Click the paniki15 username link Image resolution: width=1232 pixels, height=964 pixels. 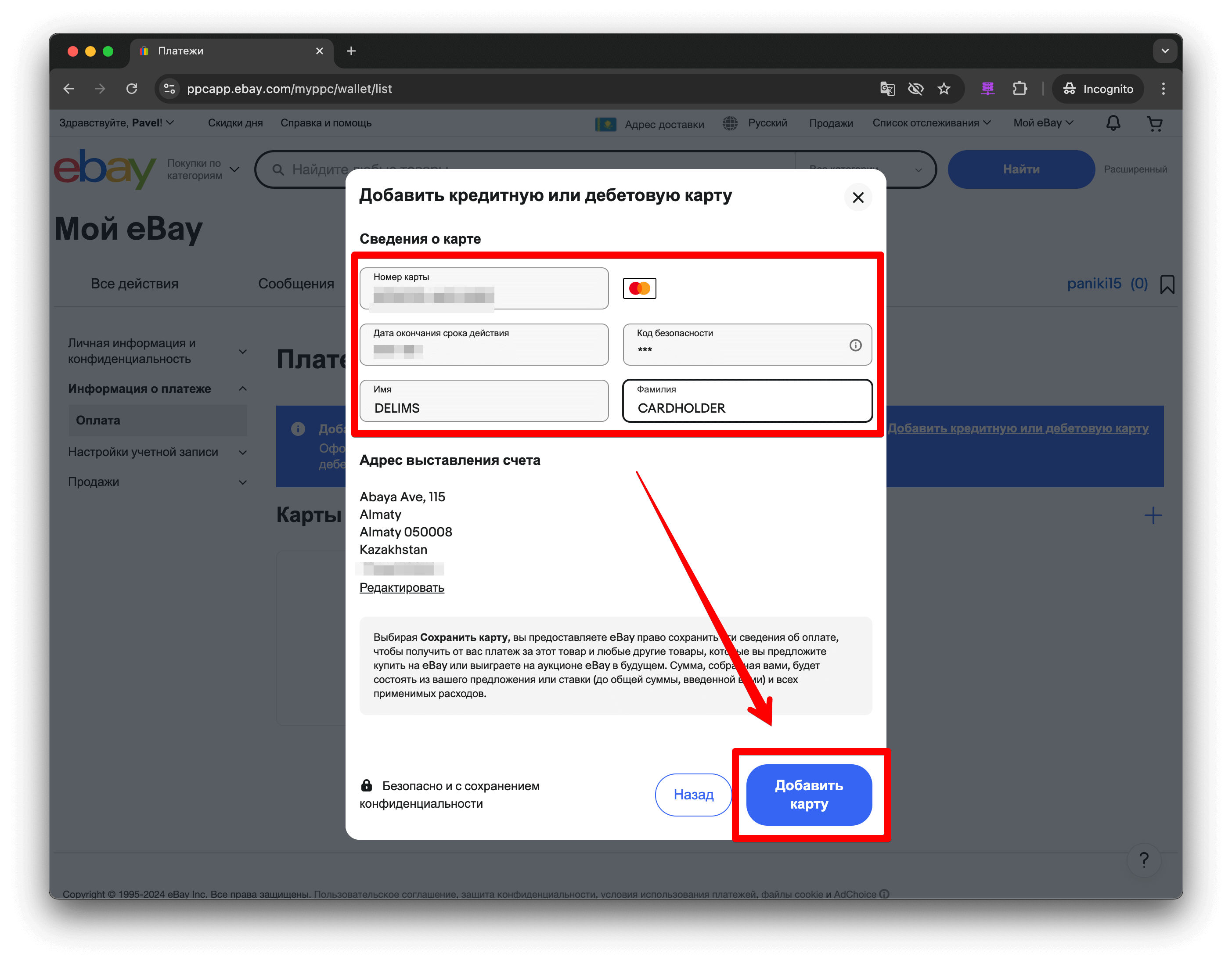pos(1093,283)
